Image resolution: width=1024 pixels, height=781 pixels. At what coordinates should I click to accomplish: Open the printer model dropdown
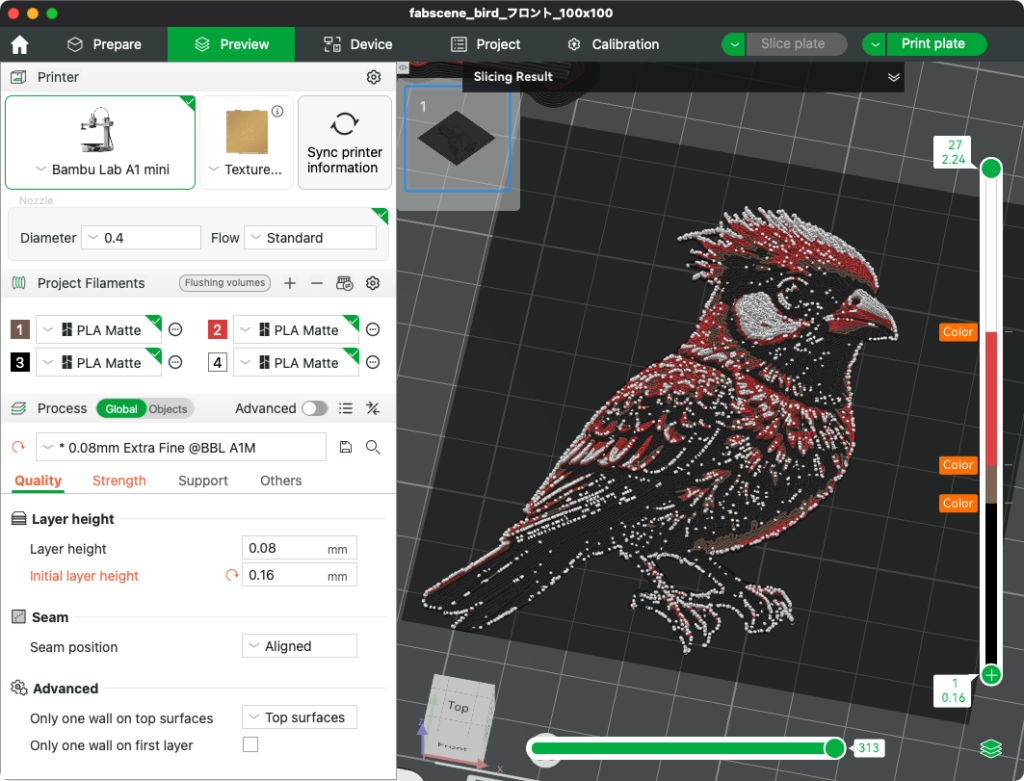[x=100, y=169]
